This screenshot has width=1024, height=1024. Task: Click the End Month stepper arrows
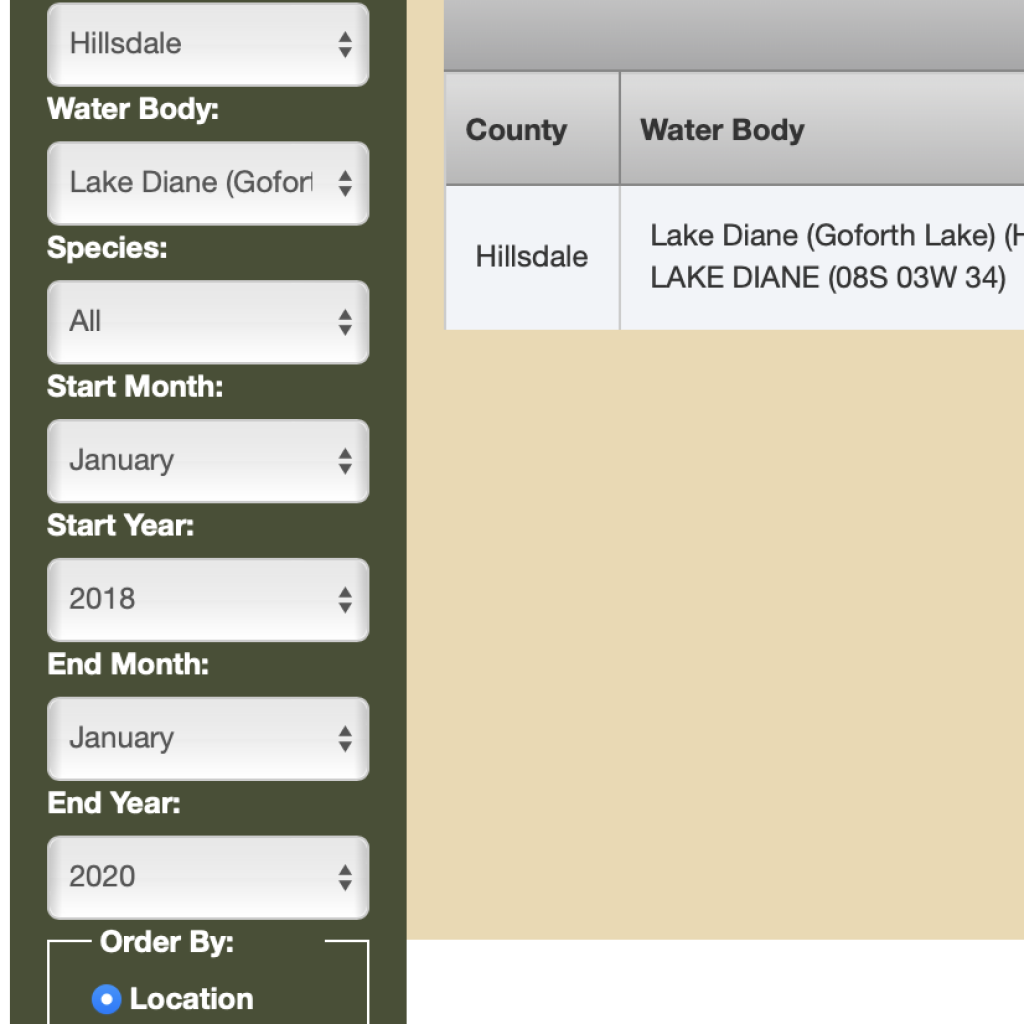[x=345, y=738]
